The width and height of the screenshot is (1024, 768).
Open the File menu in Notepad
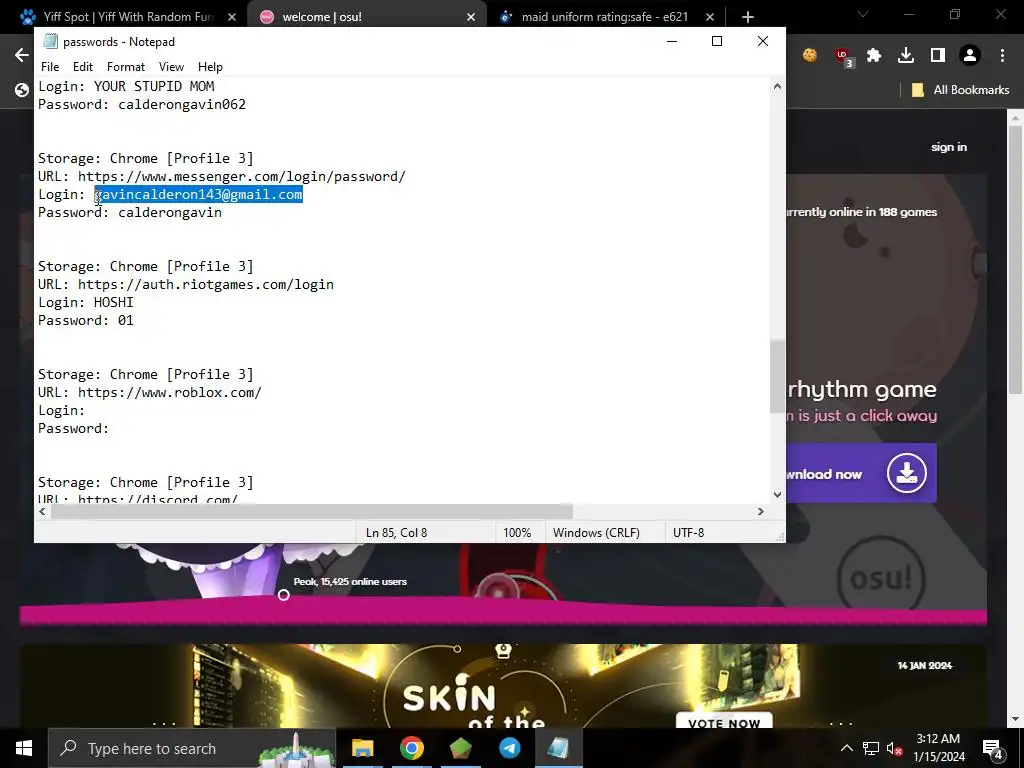click(x=50, y=67)
